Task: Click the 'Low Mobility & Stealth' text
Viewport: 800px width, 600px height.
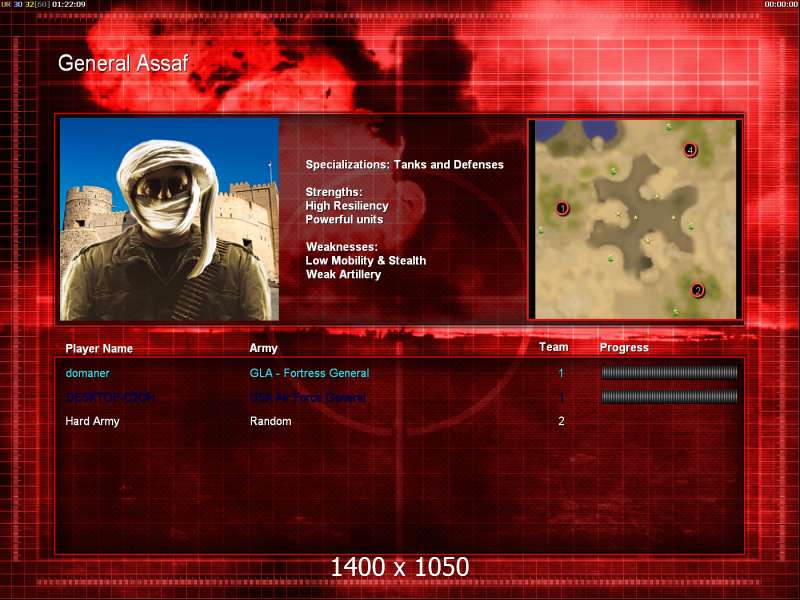Action: point(366,261)
